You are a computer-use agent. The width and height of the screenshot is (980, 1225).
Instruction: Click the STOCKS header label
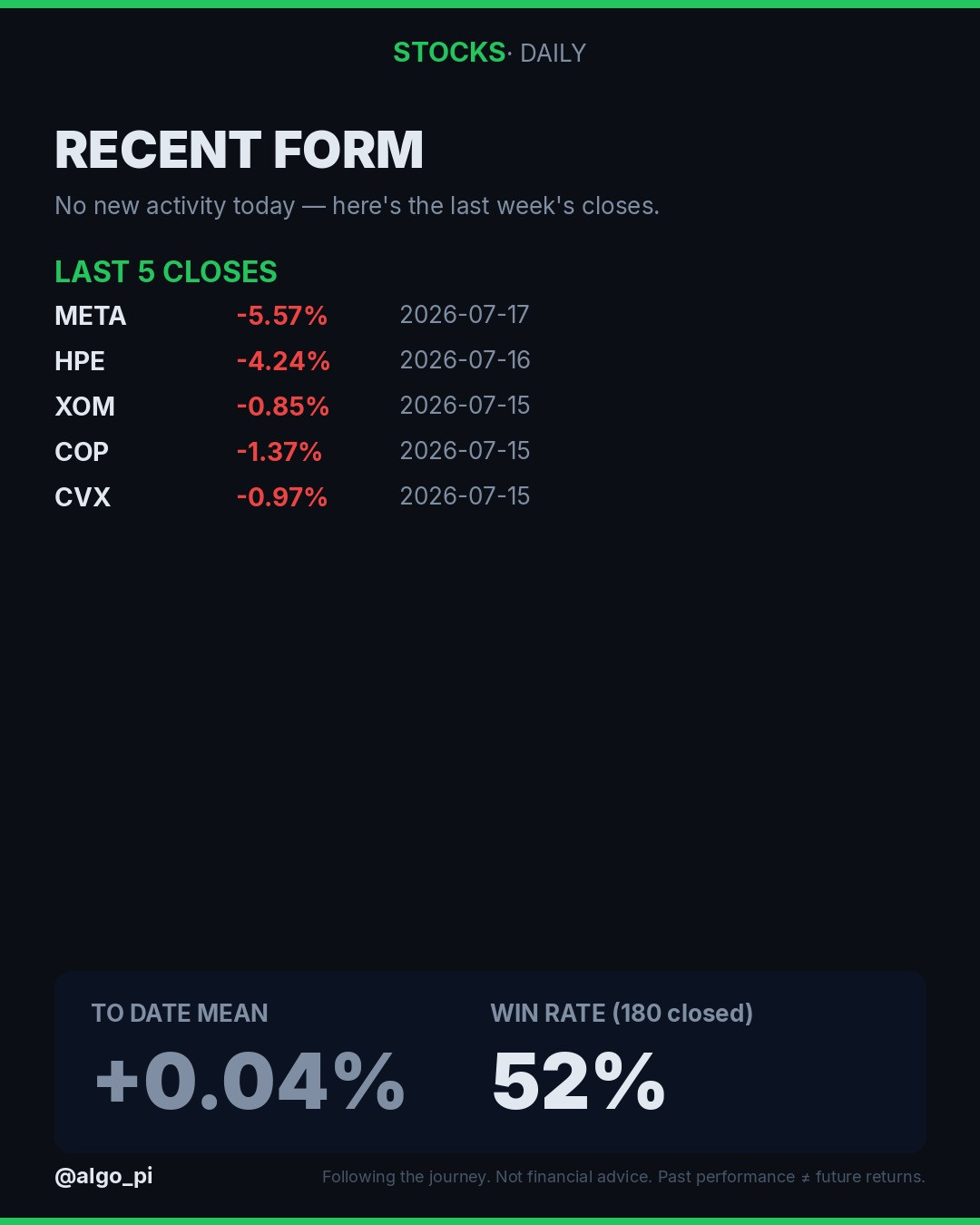pos(449,53)
